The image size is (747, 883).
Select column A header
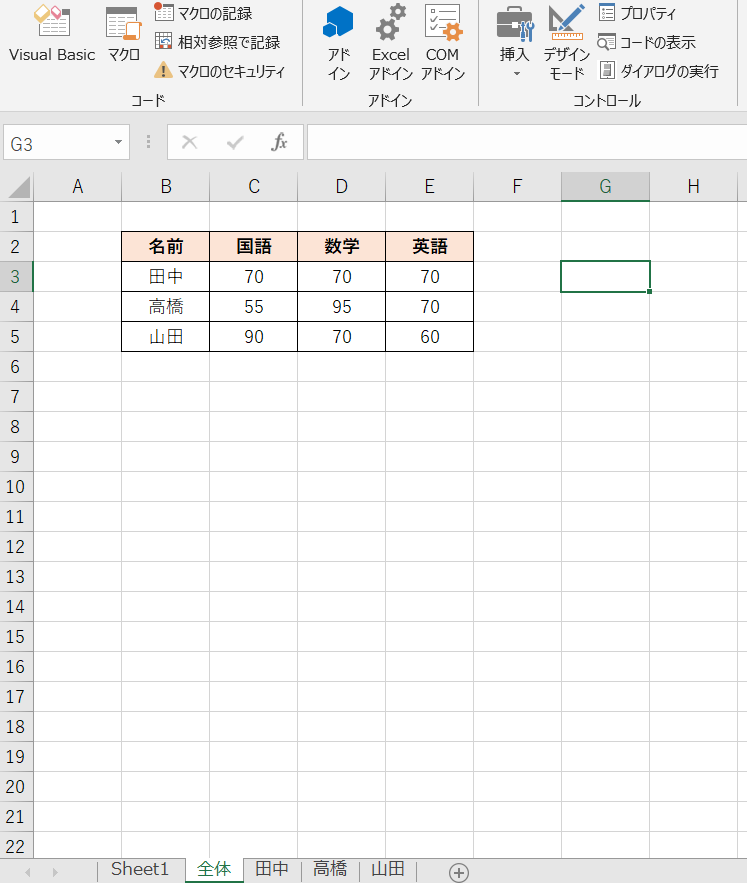[78, 186]
